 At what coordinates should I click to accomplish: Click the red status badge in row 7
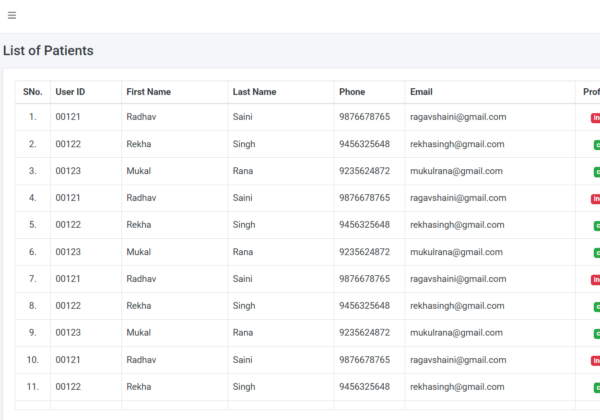(595, 279)
